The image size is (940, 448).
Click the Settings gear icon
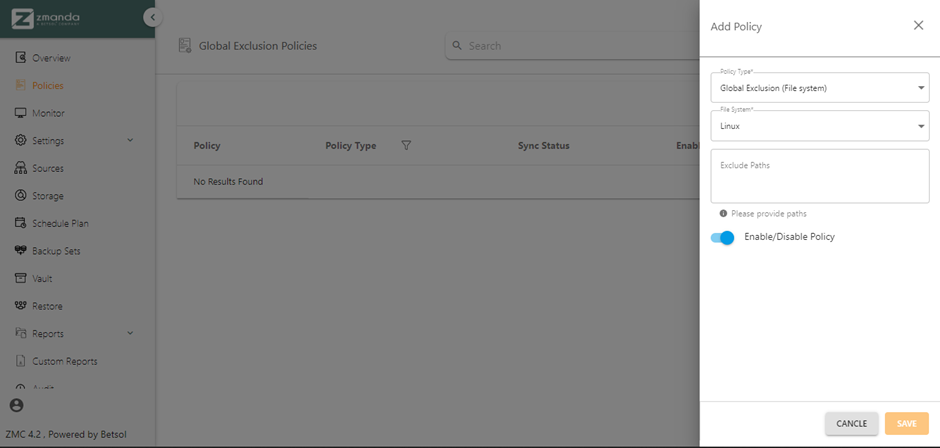(x=20, y=141)
